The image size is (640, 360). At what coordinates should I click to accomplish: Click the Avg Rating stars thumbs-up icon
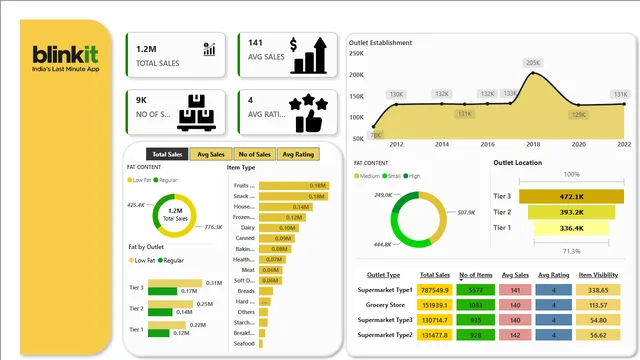tap(309, 113)
